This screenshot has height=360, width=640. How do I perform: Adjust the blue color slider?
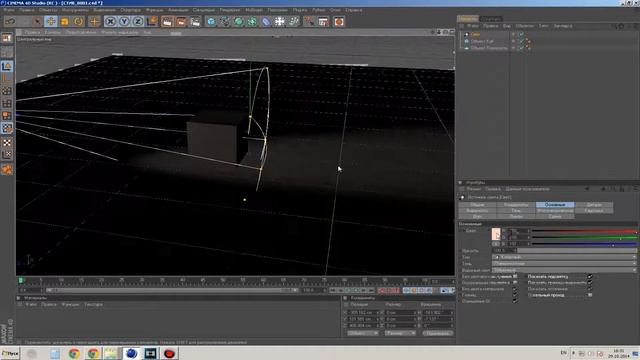tap(584, 244)
